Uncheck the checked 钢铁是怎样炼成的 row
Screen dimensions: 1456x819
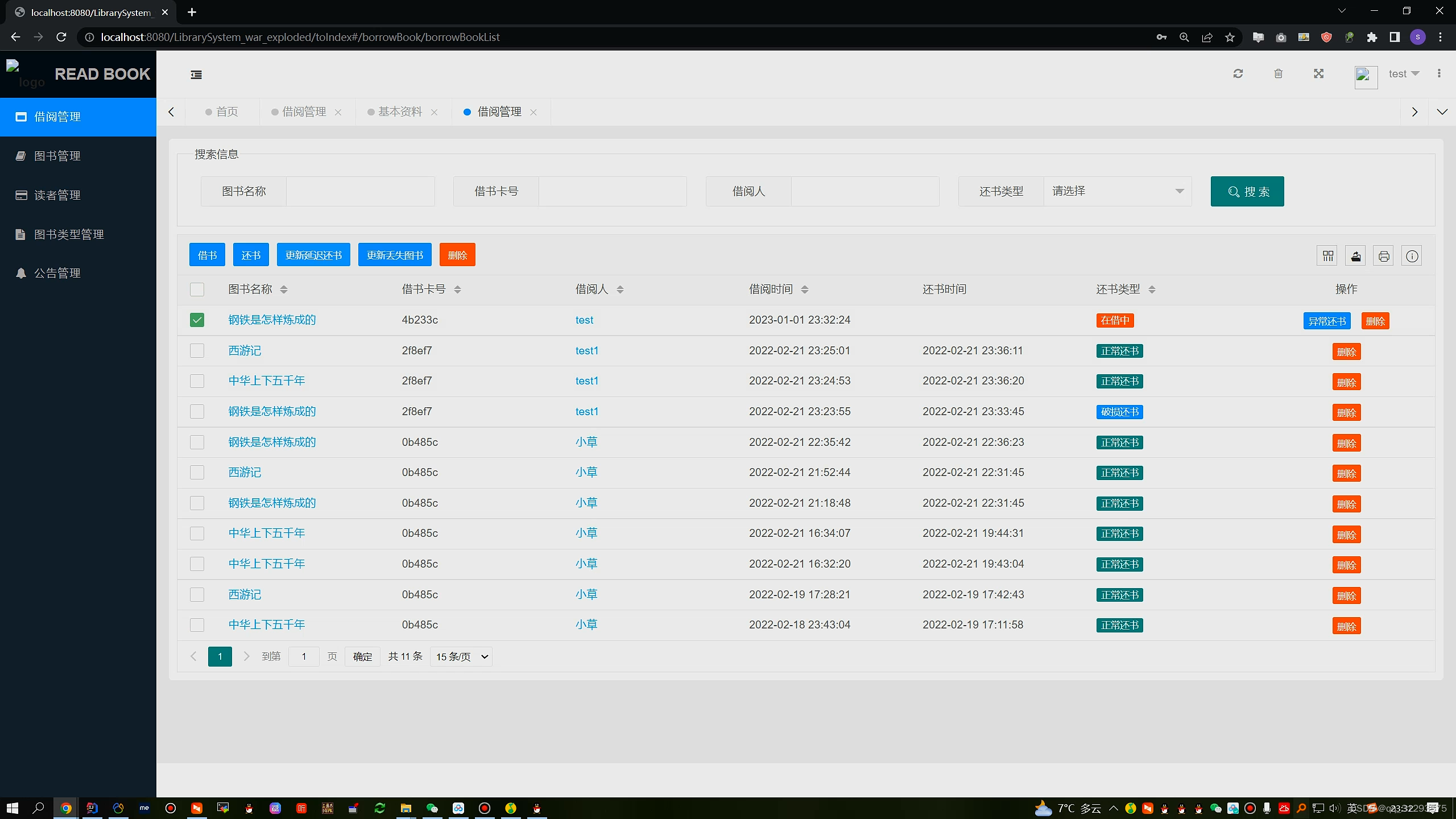[x=197, y=320]
